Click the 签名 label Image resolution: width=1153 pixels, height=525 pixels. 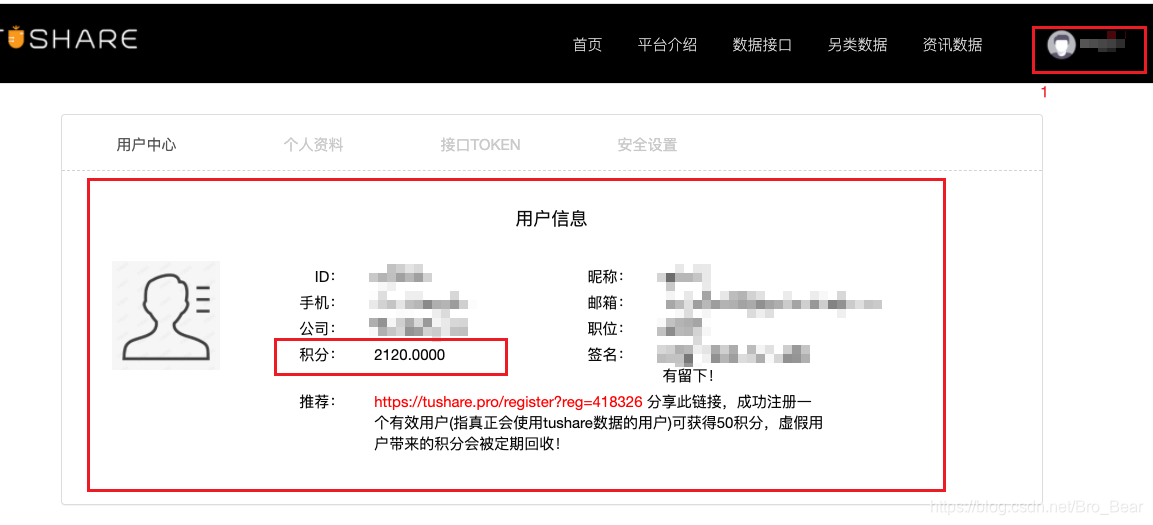[x=606, y=356]
